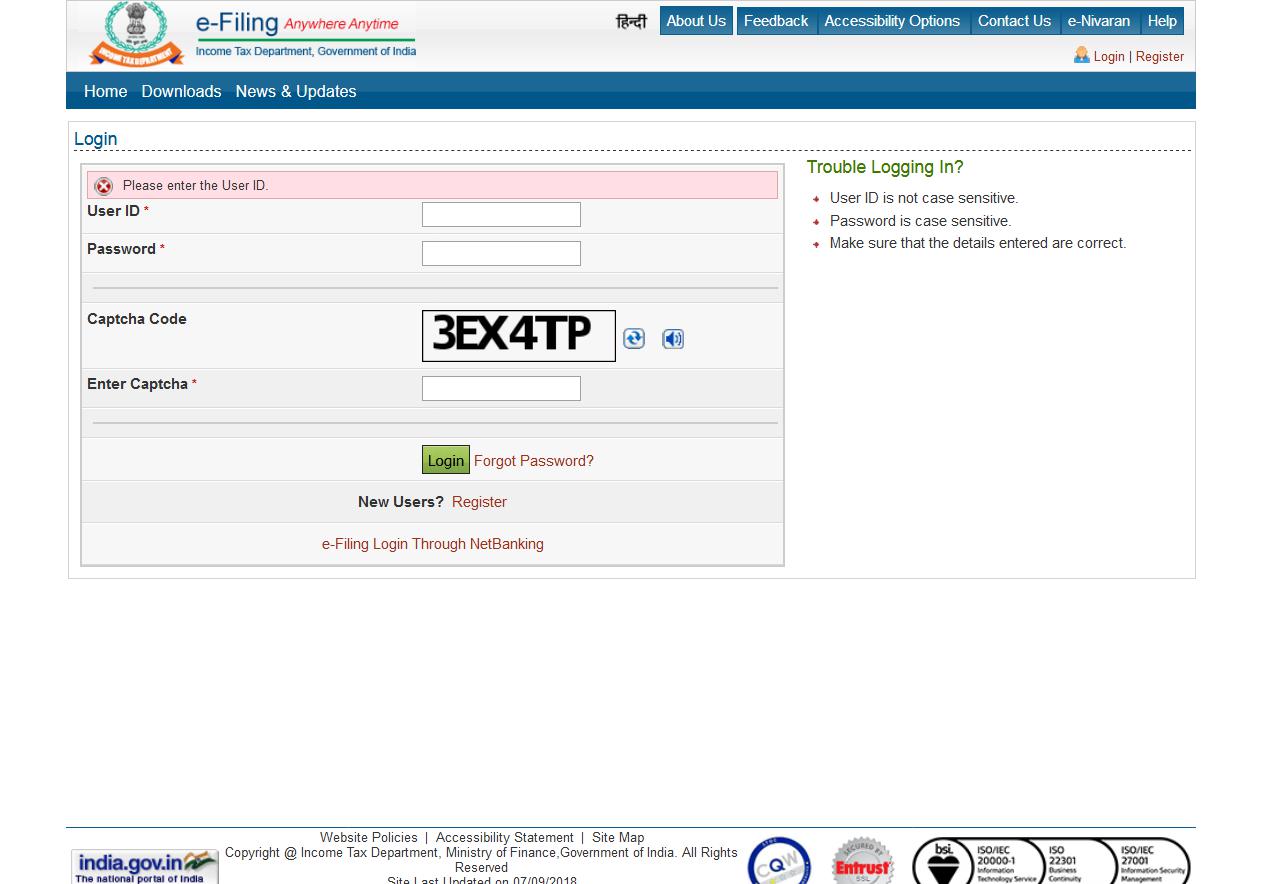The width and height of the screenshot is (1279, 884).
Task: Go to the Contact Us page
Action: pyautogui.click(x=1014, y=21)
